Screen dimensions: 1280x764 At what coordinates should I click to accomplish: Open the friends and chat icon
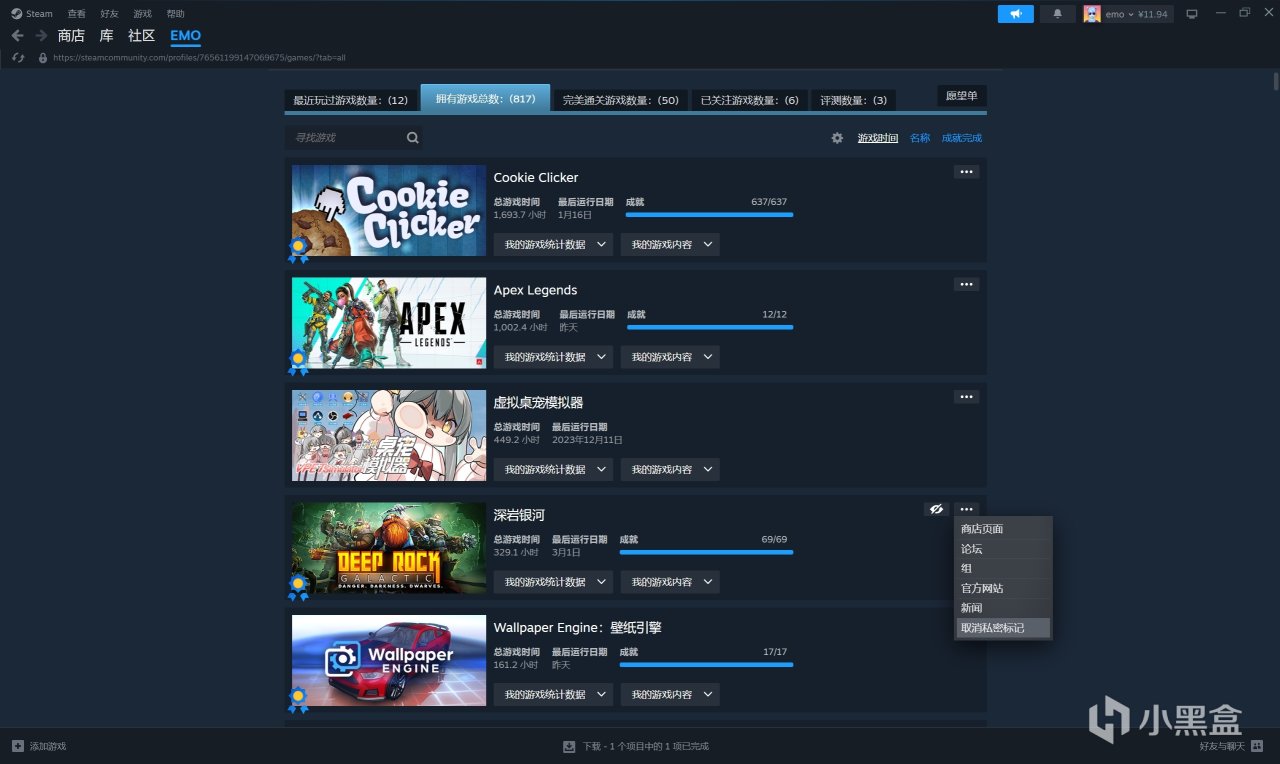point(1257,746)
